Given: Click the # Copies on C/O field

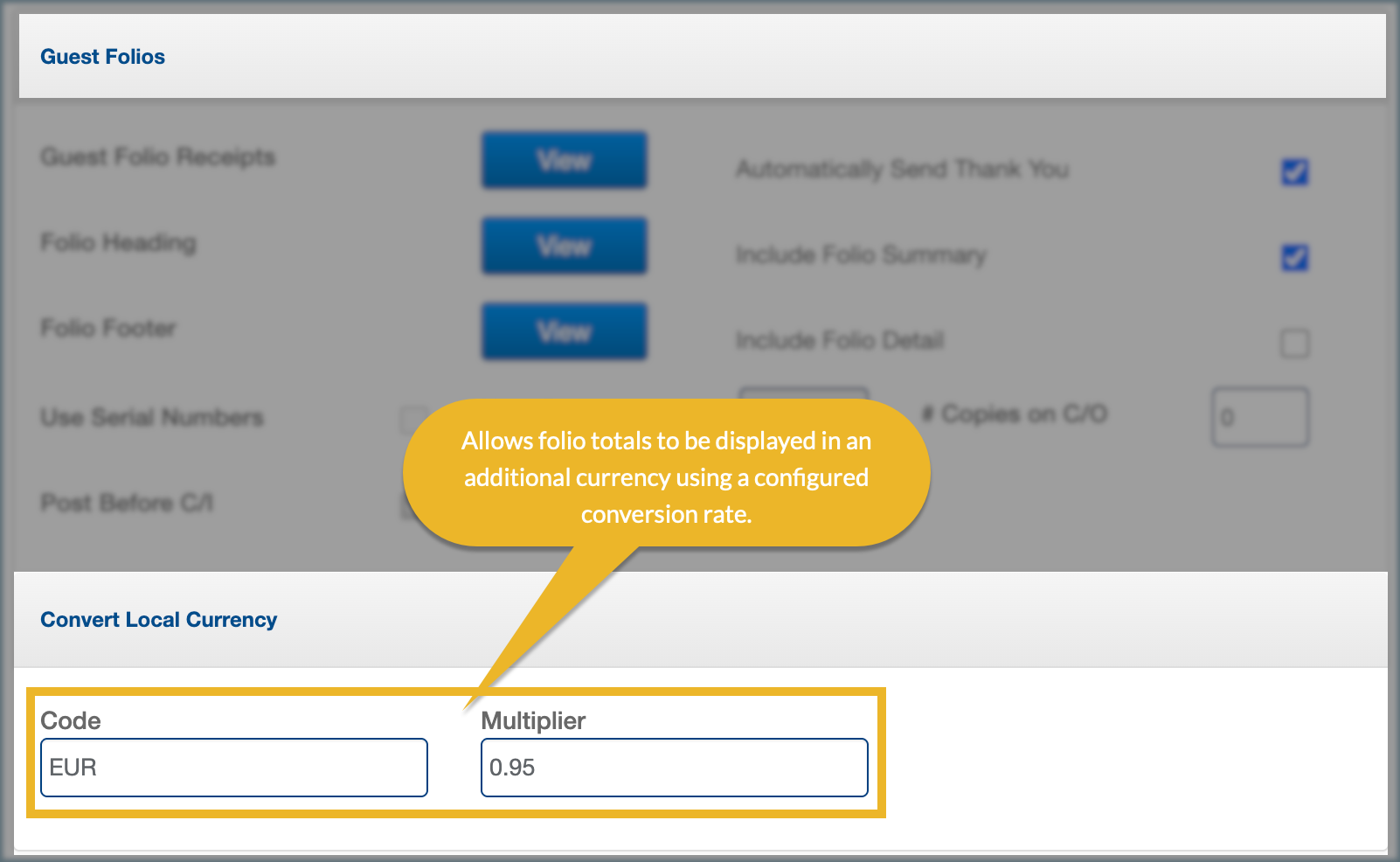Looking at the screenshot, I should point(1259,417).
